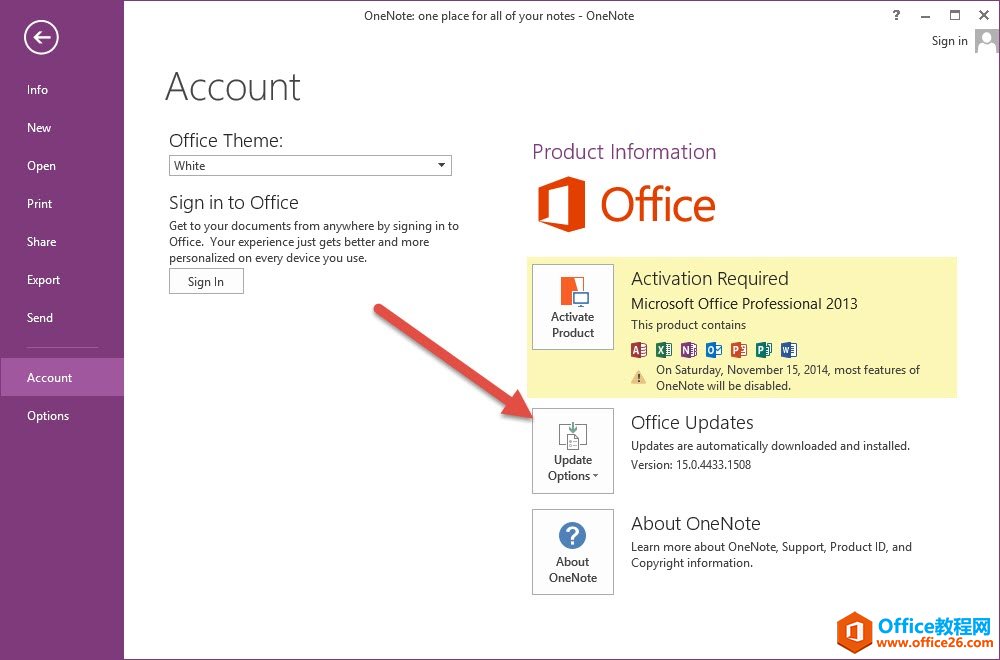Open the Open page in sidebar

[x=41, y=166]
